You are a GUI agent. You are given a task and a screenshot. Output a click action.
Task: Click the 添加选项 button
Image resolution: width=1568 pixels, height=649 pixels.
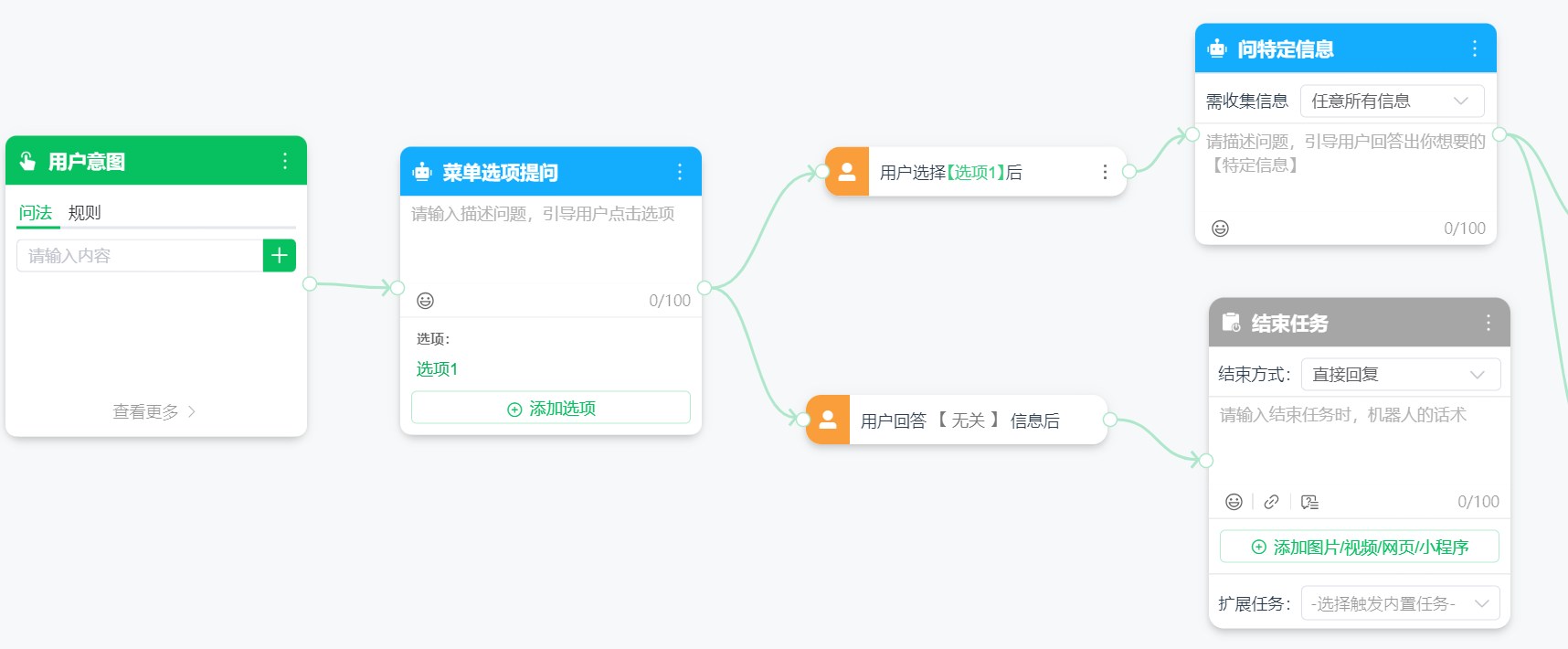point(551,409)
